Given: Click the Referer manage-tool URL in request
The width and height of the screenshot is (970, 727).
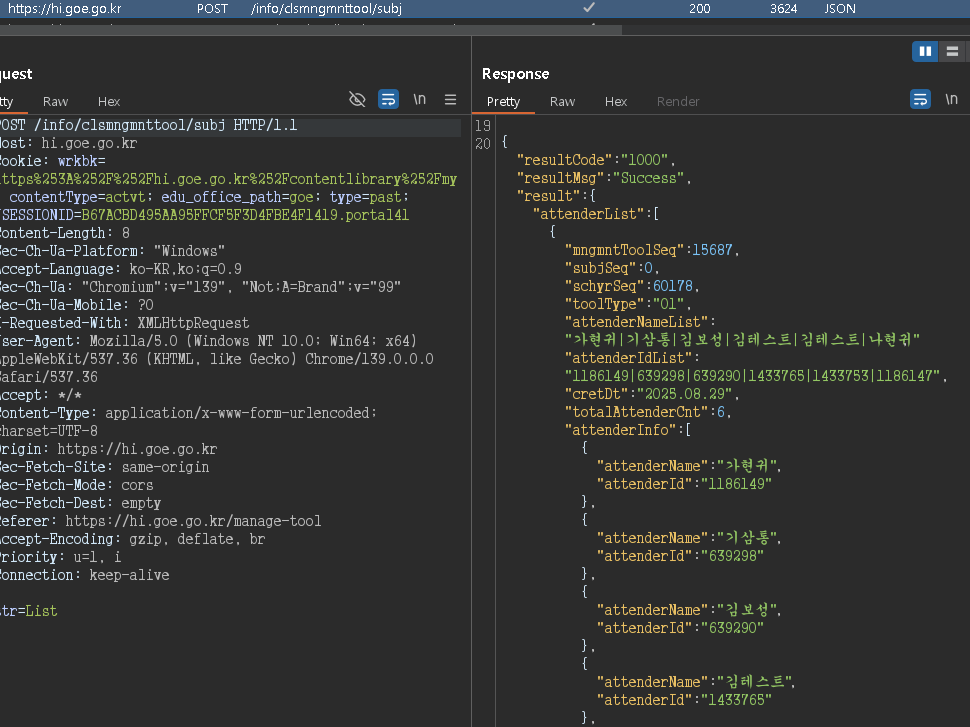Looking at the screenshot, I should (x=193, y=521).
